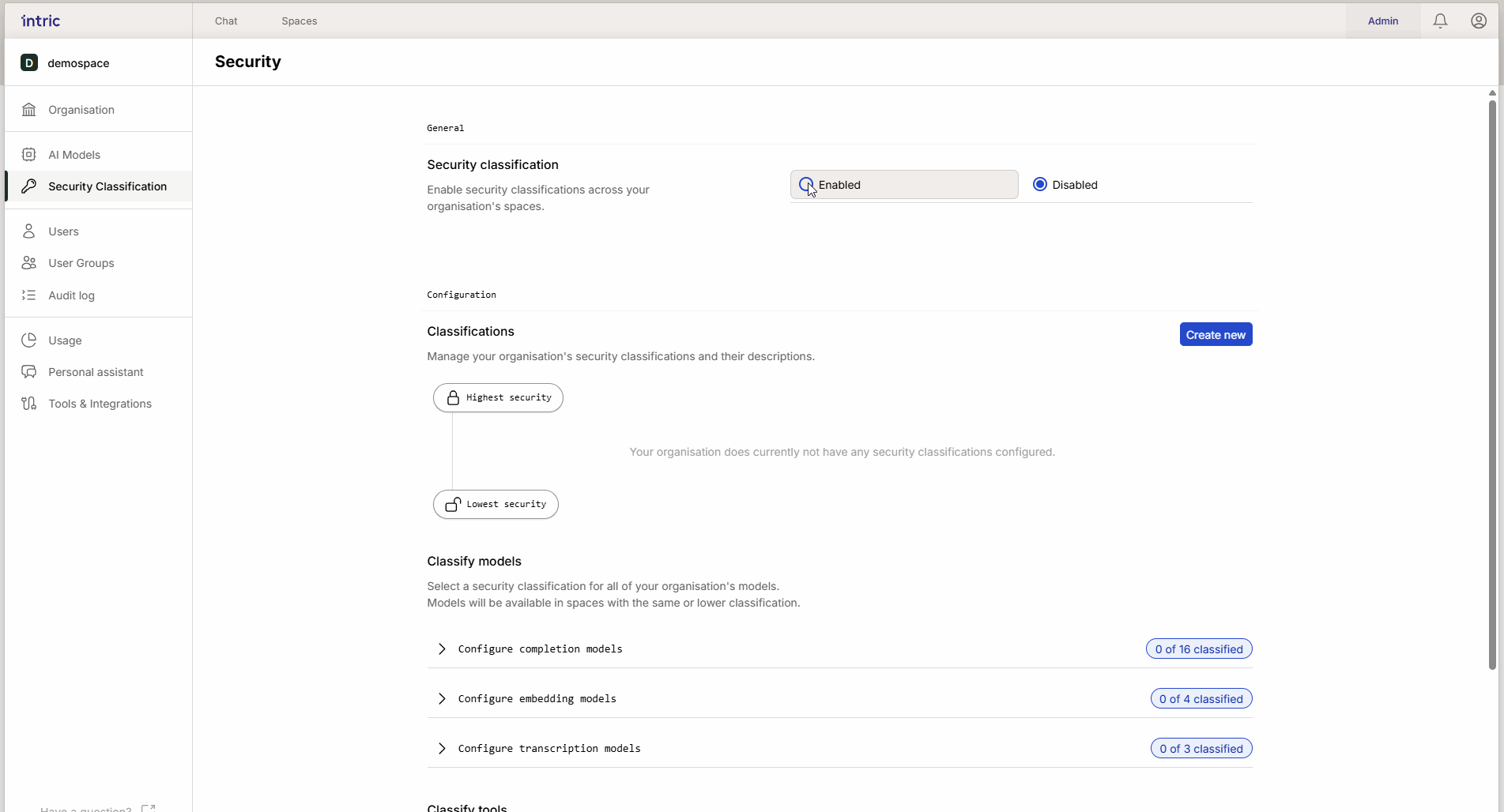Click the Organisation building icon
The image size is (1504, 812).
pos(29,110)
